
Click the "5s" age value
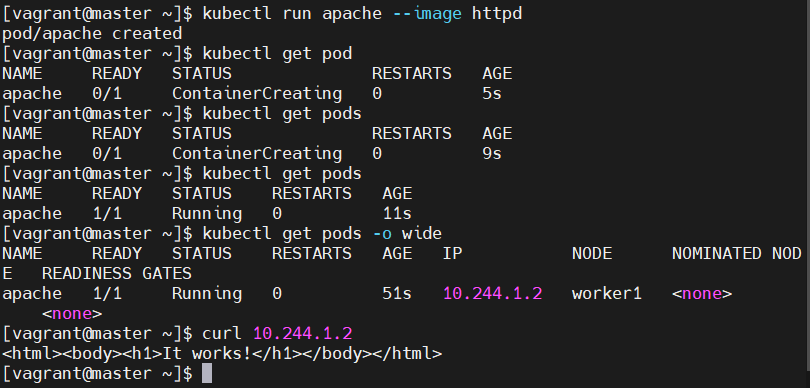492,94
